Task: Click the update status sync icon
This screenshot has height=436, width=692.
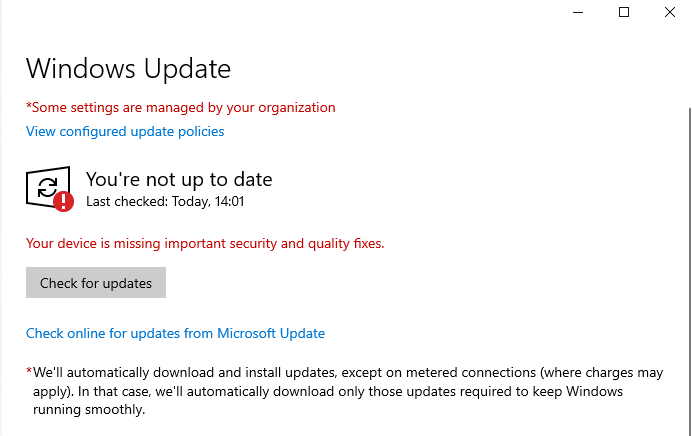Action: coord(46,186)
